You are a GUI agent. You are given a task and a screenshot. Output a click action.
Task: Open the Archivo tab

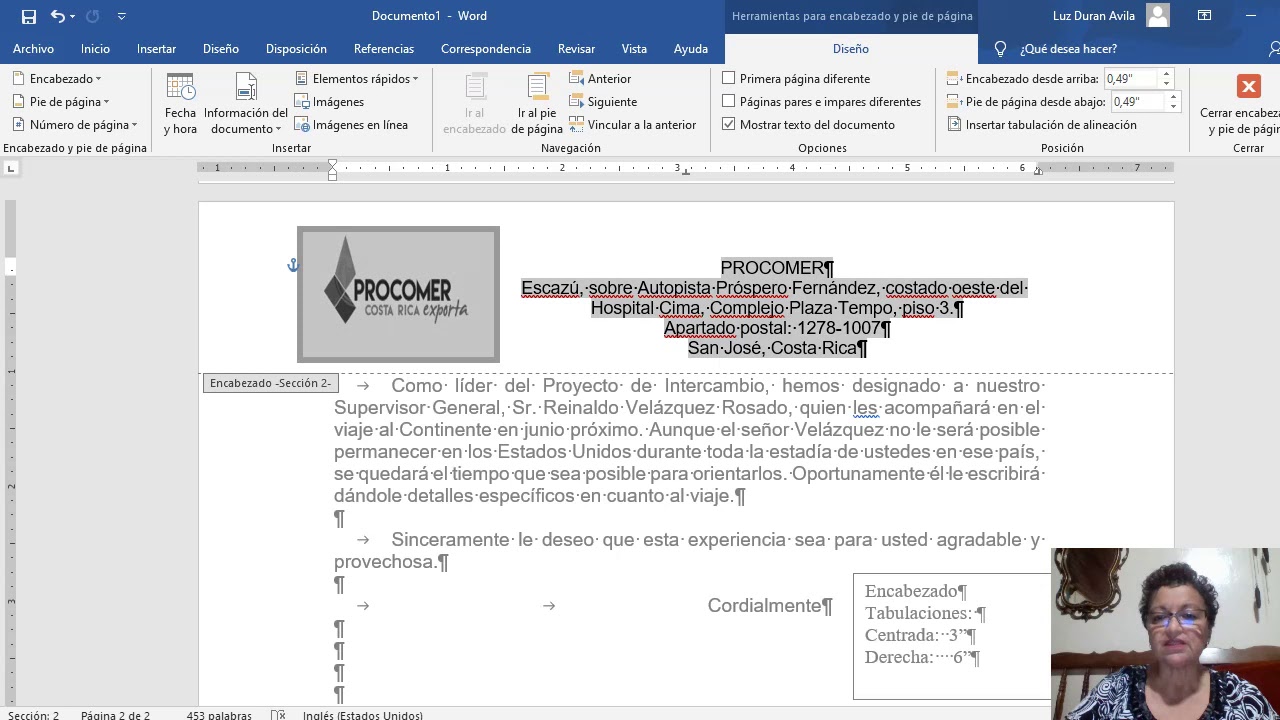pyautogui.click(x=33, y=49)
